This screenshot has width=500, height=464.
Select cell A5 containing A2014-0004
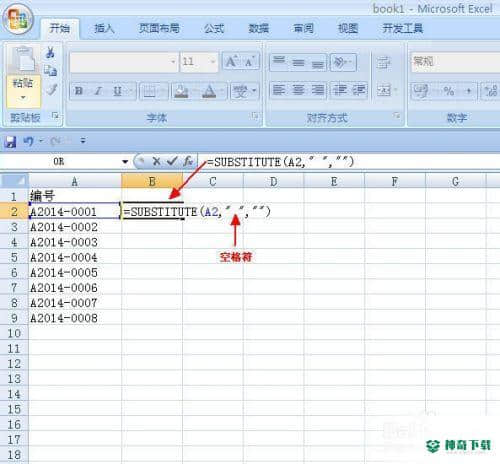pos(75,257)
